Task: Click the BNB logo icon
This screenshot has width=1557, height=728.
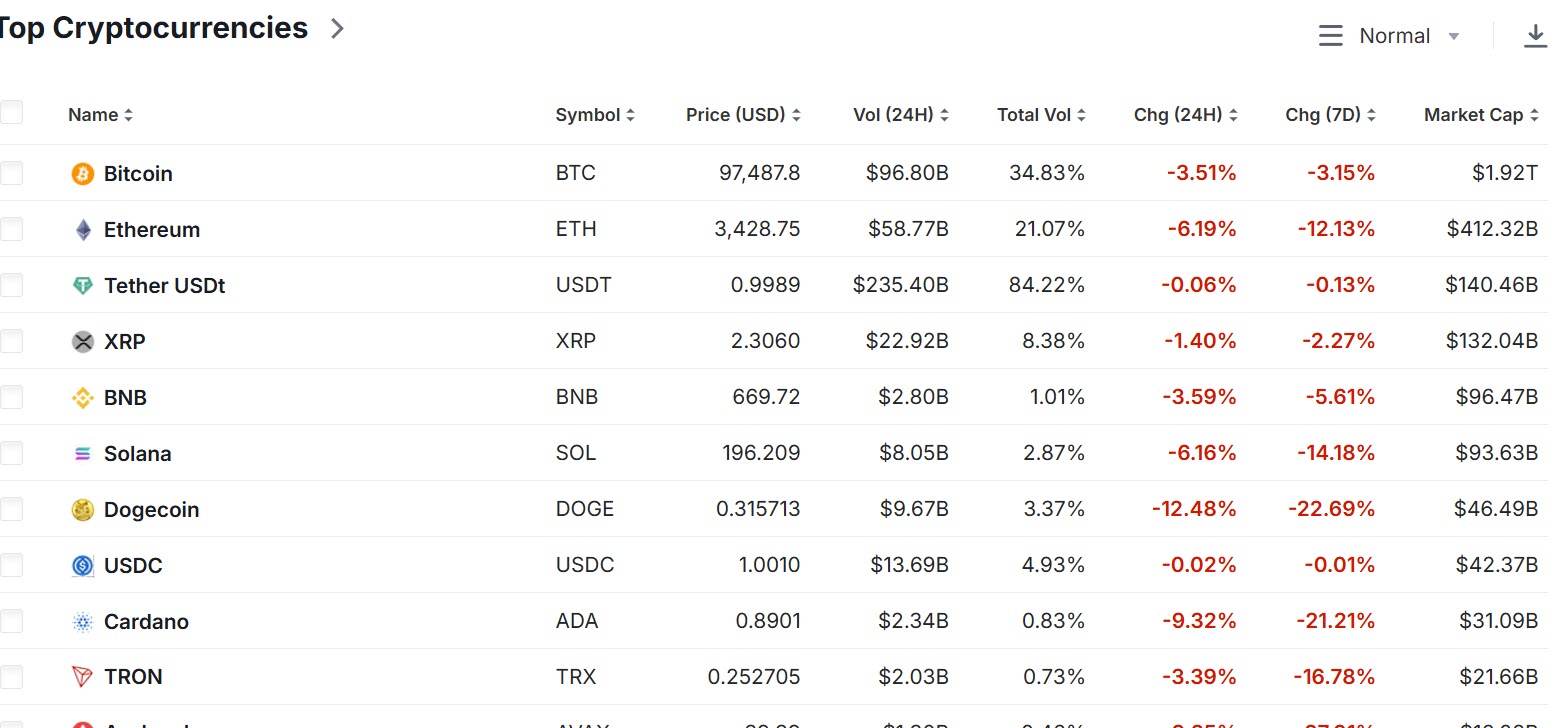Action: [83, 398]
